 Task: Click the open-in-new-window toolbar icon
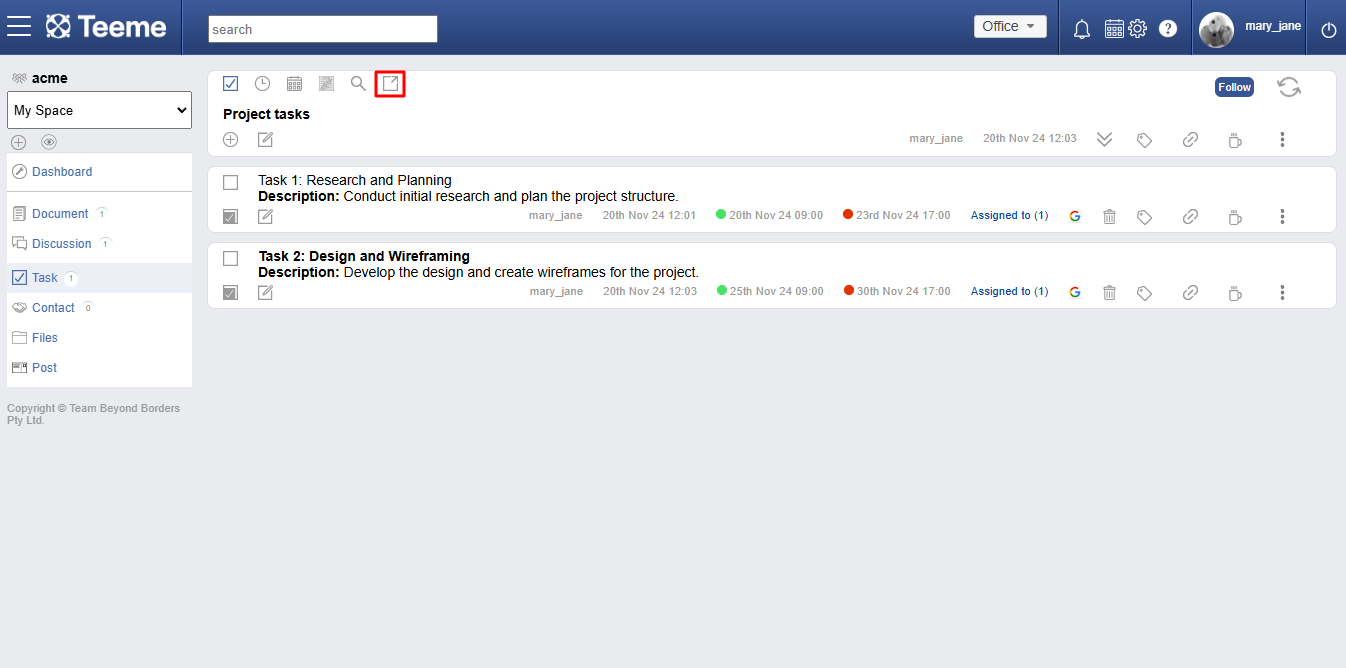390,84
